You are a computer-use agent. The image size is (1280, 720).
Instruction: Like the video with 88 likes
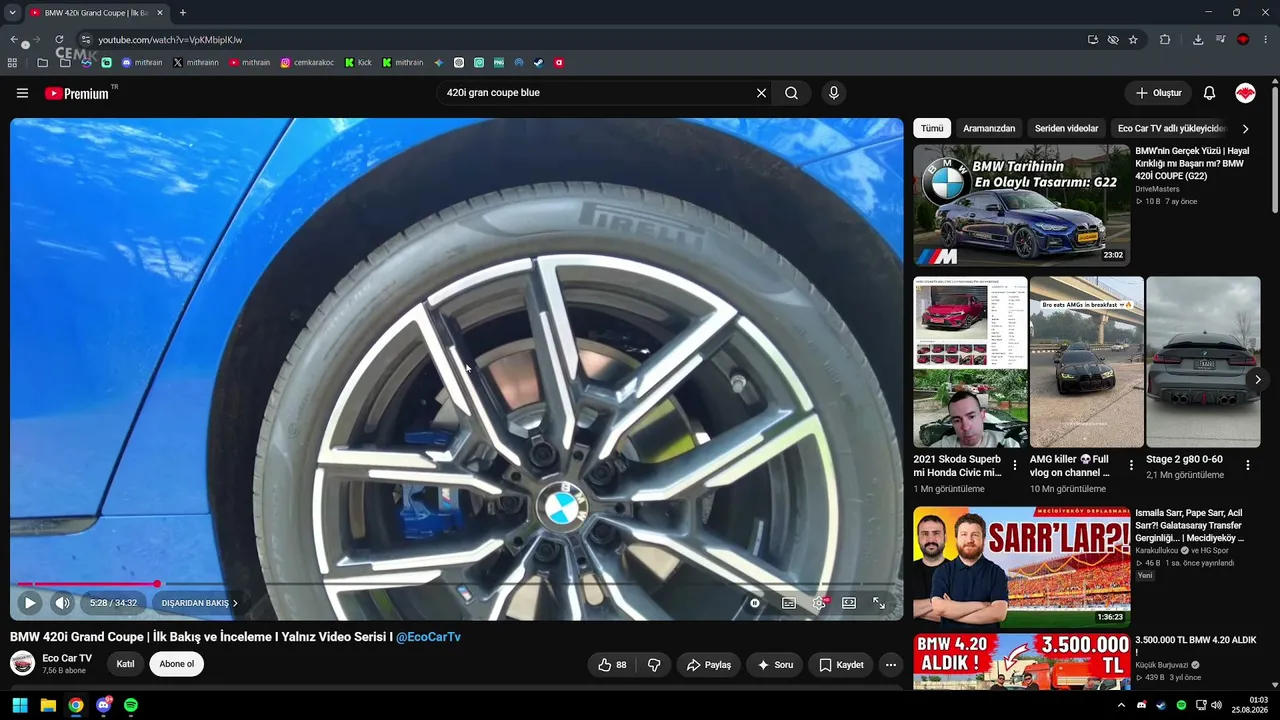pyautogui.click(x=612, y=665)
